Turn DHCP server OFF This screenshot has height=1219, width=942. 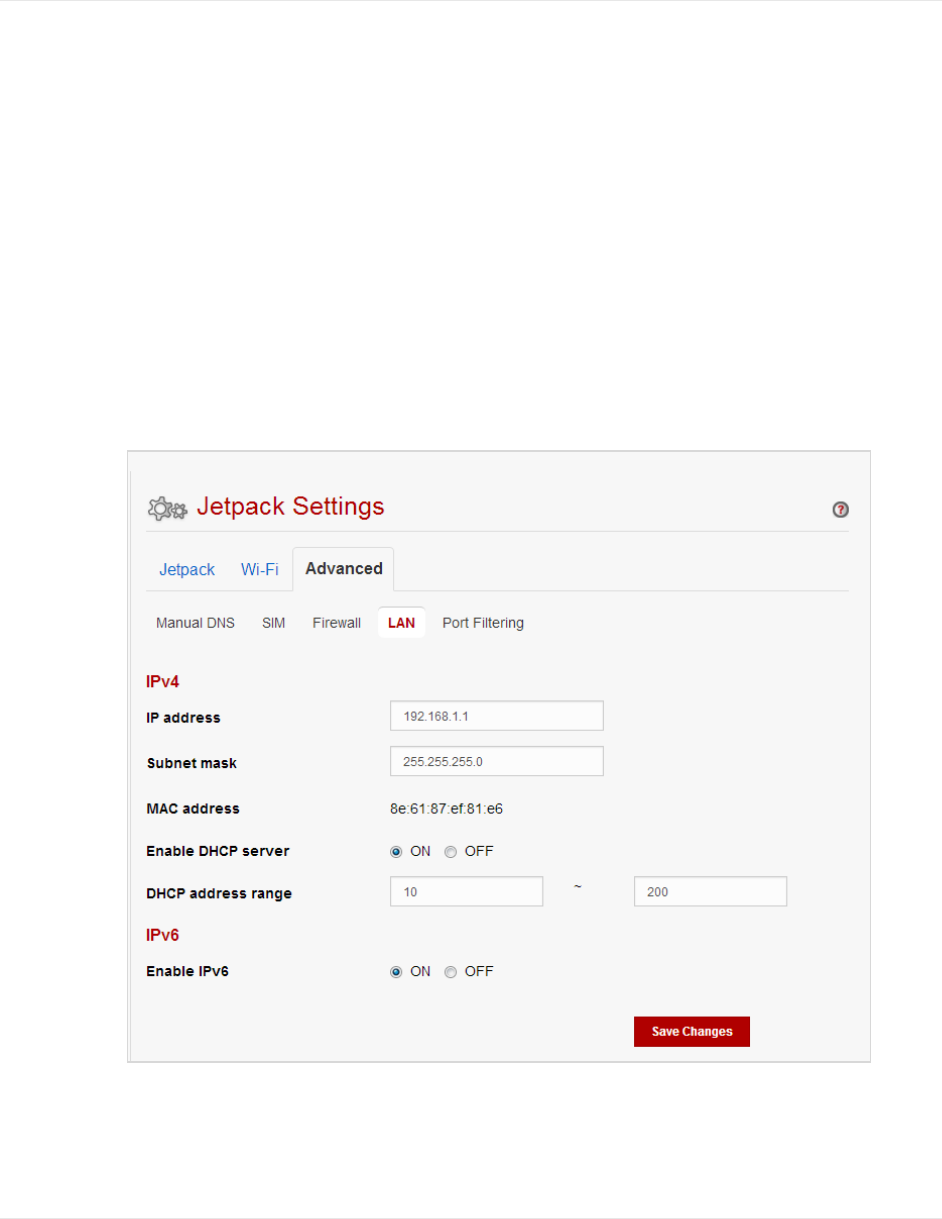[x=450, y=852]
